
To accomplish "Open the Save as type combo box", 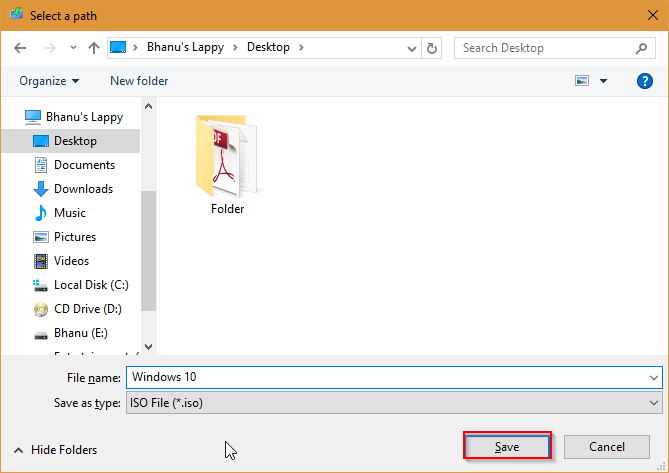I will [394, 403].
